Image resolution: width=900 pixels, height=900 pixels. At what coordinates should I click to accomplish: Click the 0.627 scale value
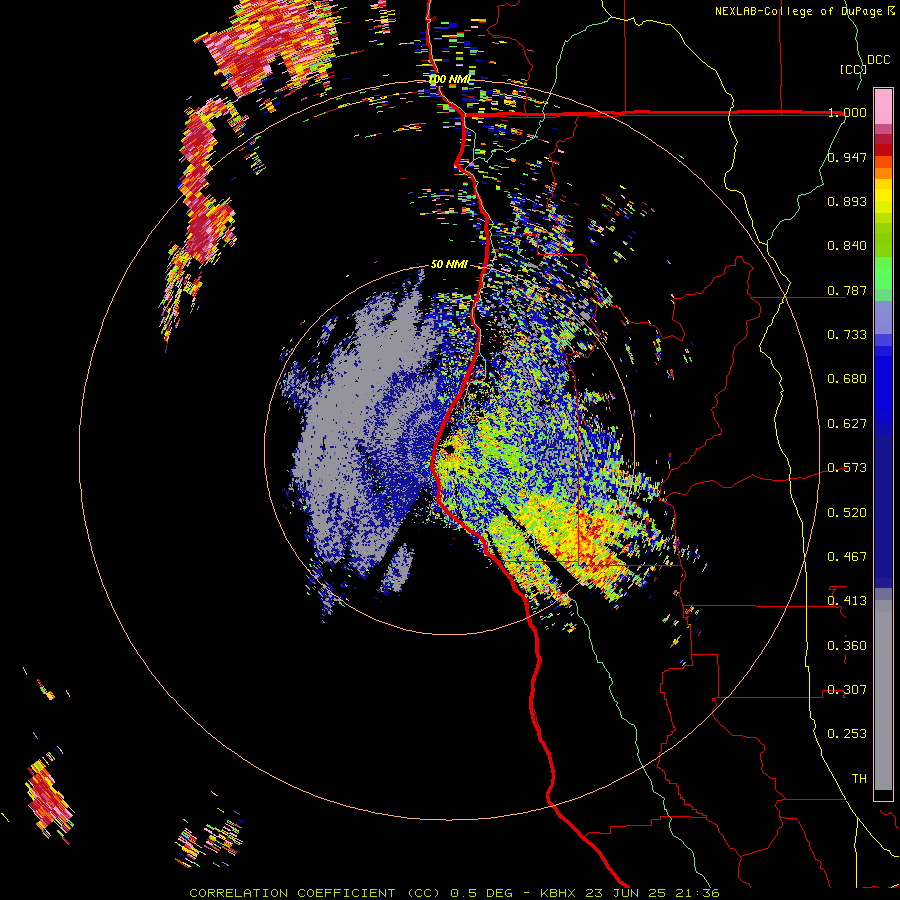coord(847,424)
